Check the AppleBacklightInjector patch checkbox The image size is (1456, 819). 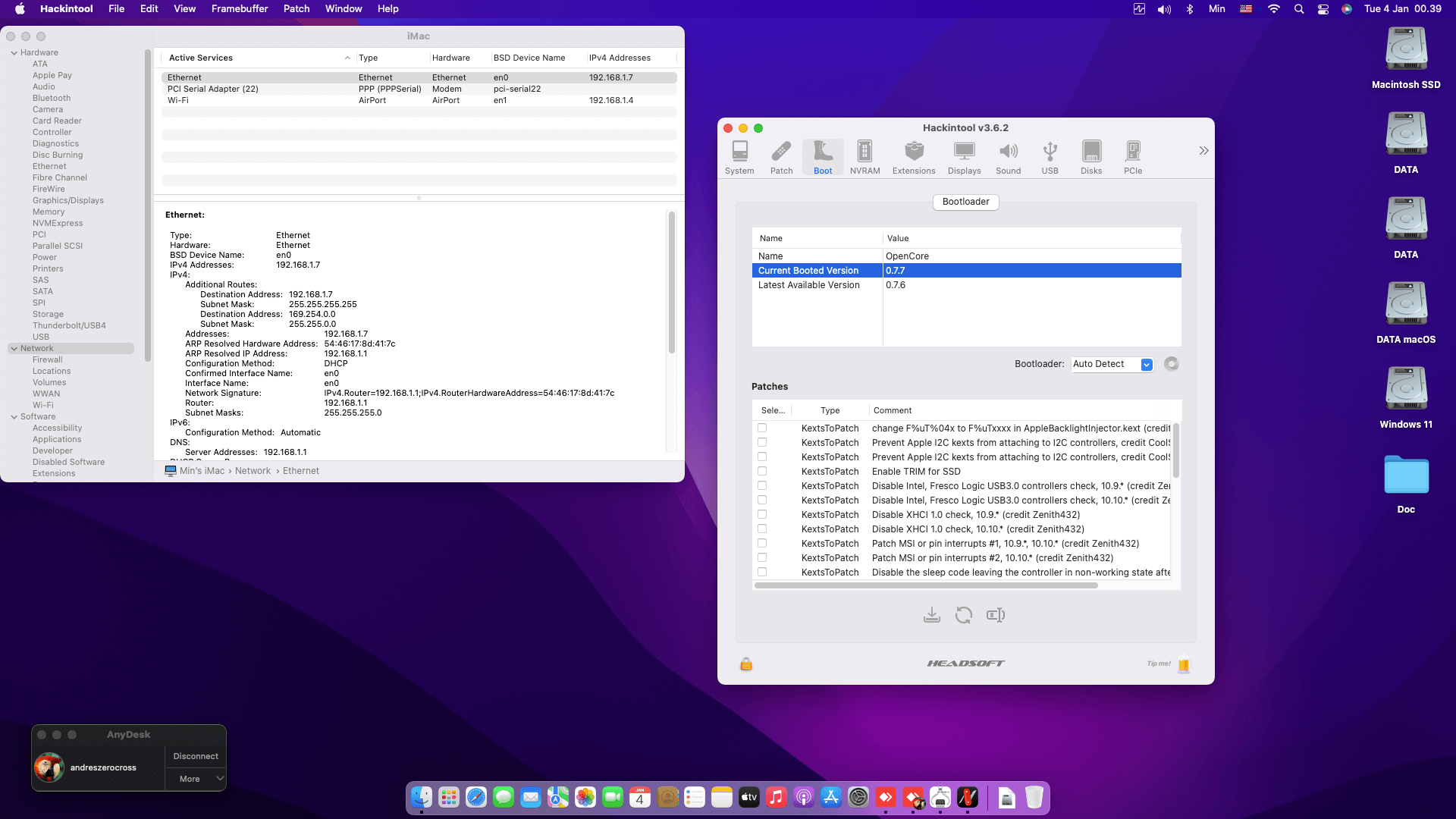(x=762, y=428)
